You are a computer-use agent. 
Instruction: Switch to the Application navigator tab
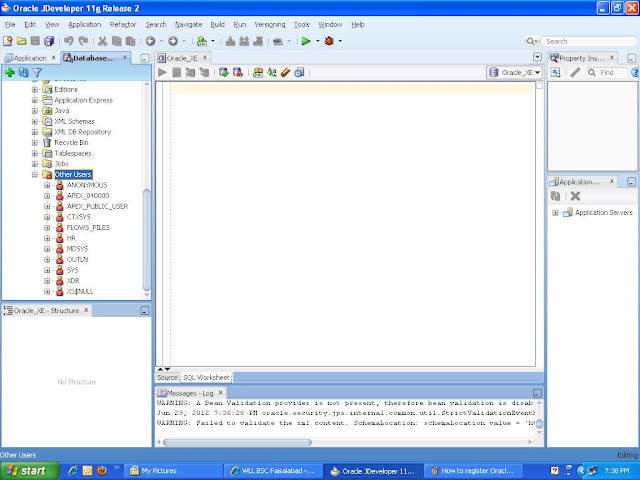[x=29, y=58]
